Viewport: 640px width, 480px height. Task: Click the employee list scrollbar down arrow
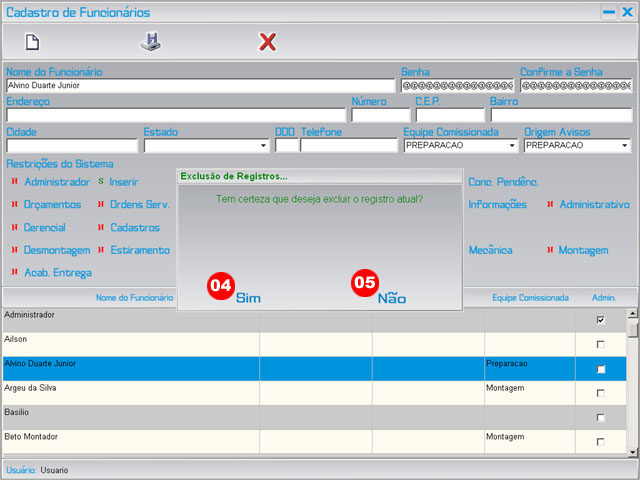tap(632, 452)
